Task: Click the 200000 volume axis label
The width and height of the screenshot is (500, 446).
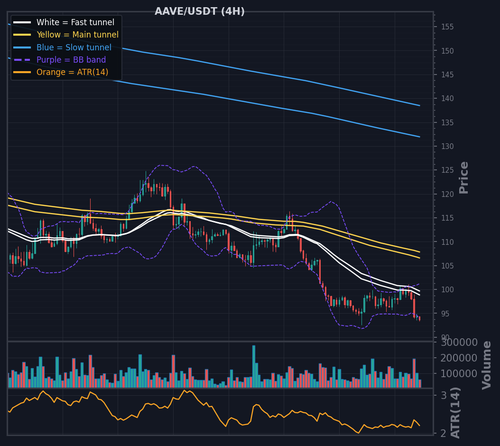Action: pyautogui.click(x=459, y=358)
